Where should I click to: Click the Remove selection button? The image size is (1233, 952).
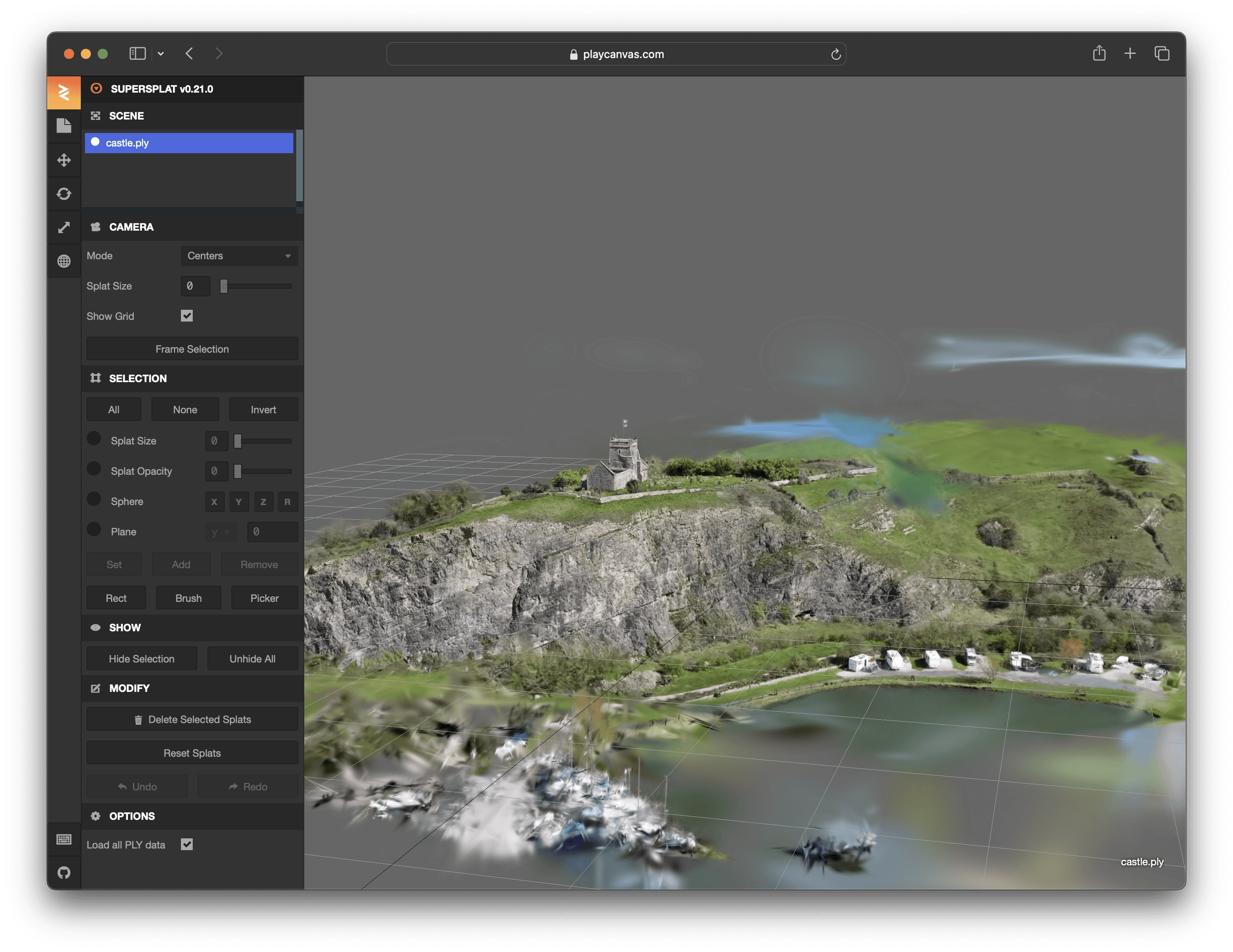coord(259,565)
